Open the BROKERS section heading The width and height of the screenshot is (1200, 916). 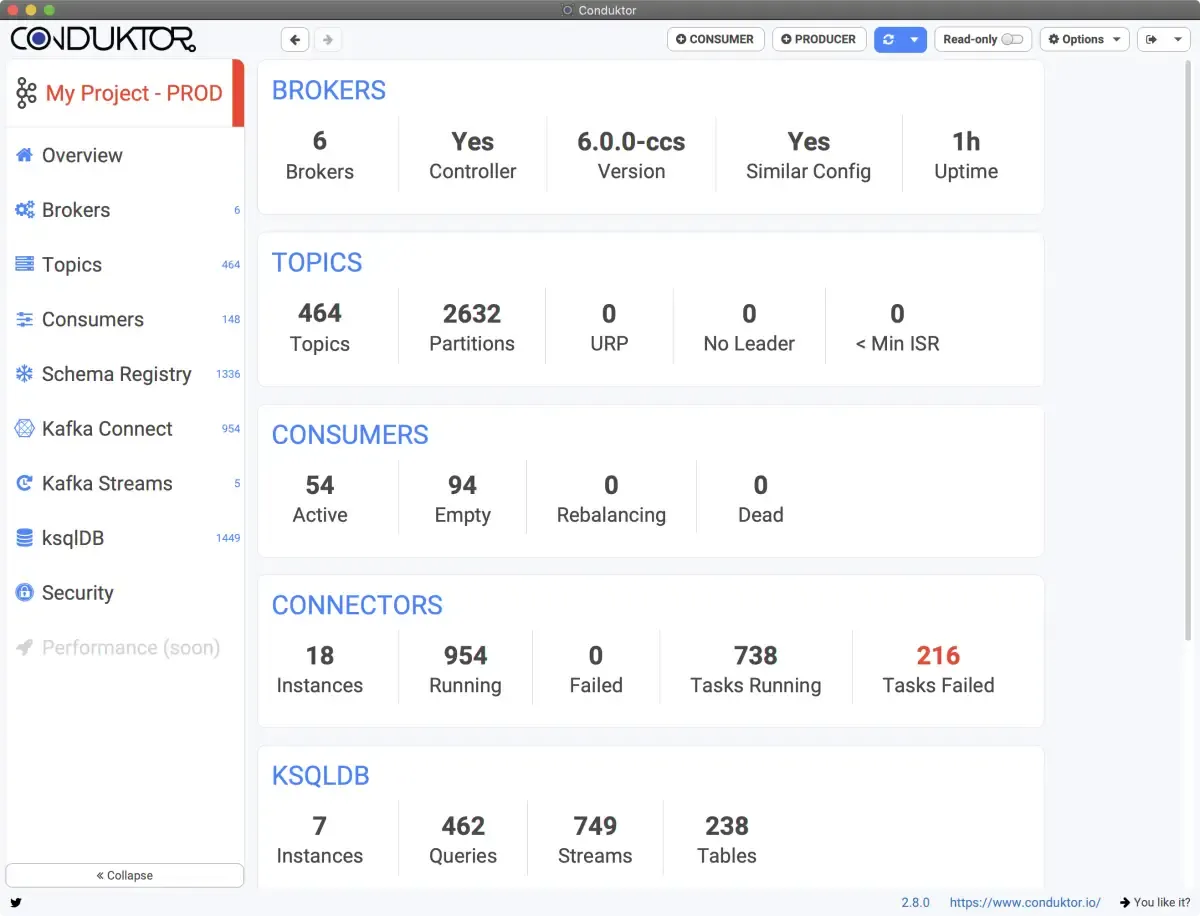329,90
